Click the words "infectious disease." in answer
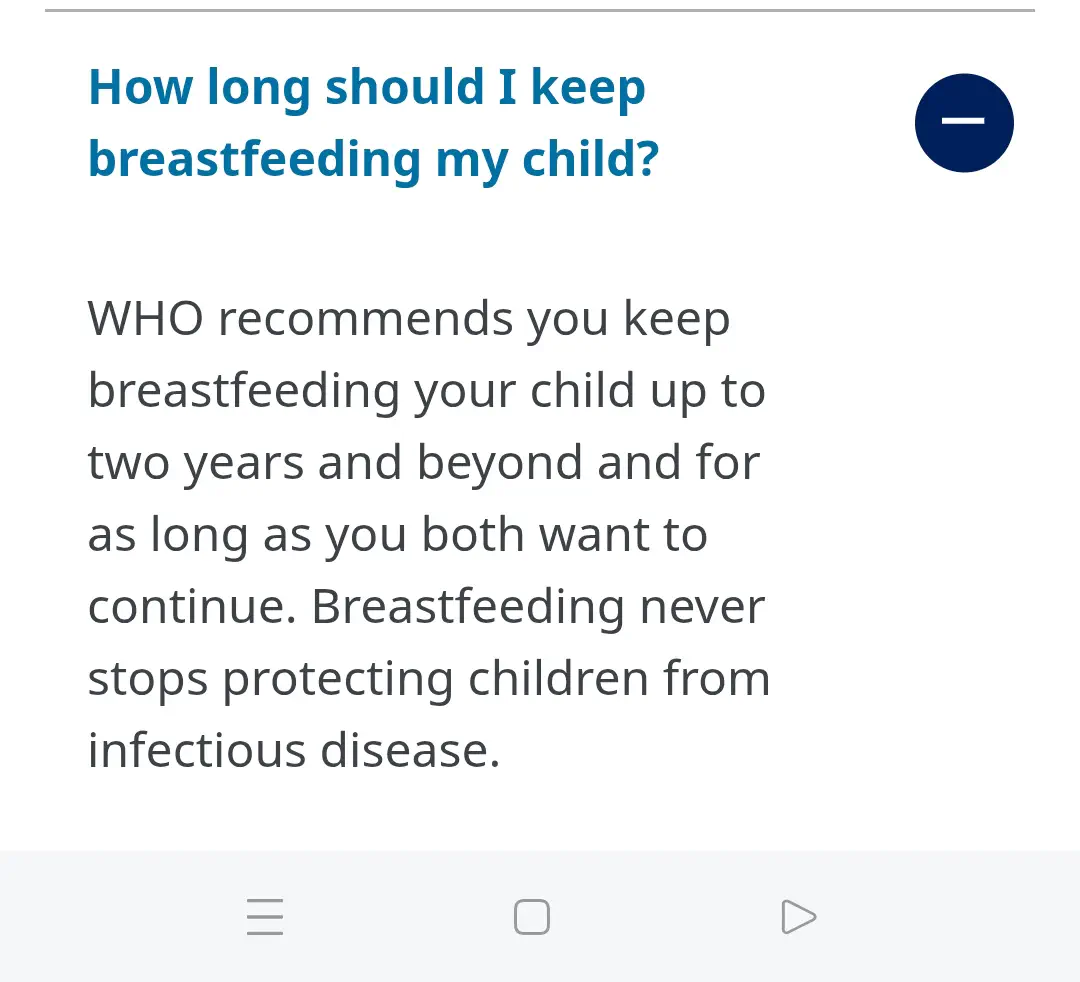The width and height of the screenshot is (1080, 982). click(x=293, y=751)
